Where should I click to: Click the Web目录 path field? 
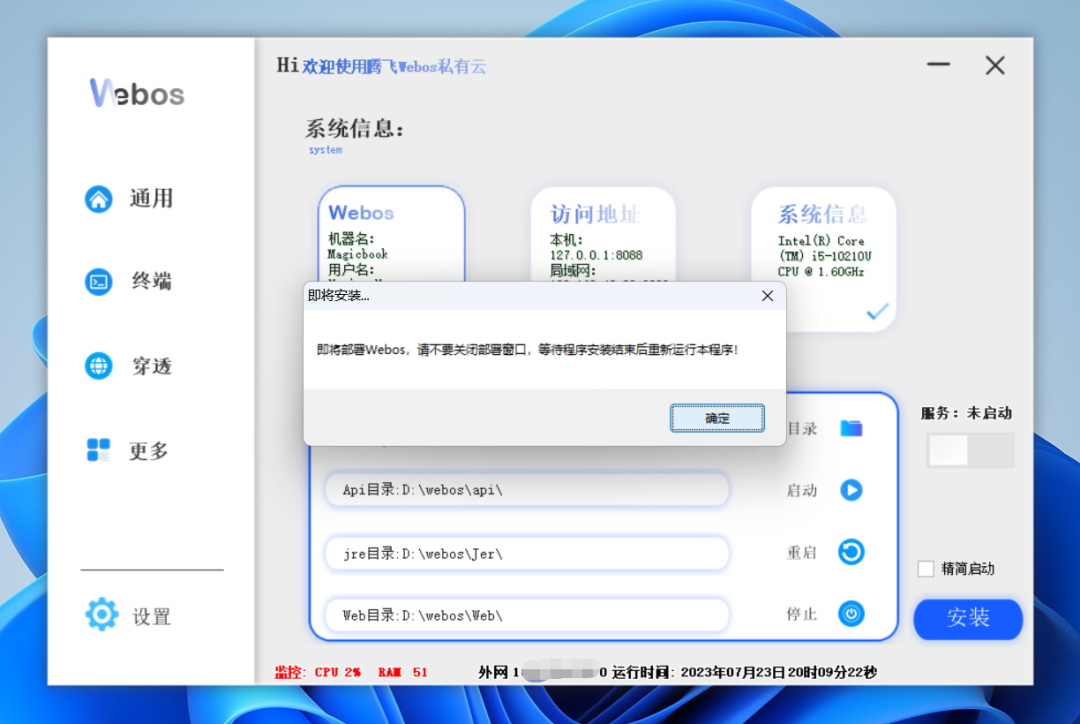click(x=527, y=615)
